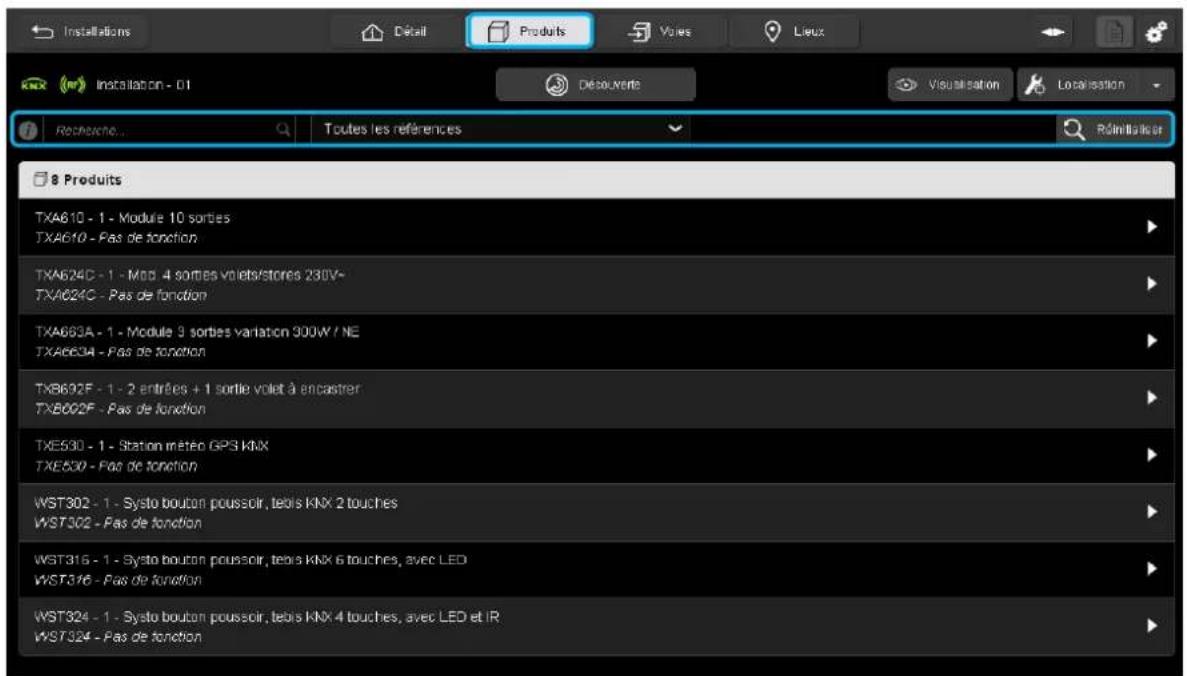The image size is (1187, 676).
Task: Open the Visualisation view
Action: 950,85
